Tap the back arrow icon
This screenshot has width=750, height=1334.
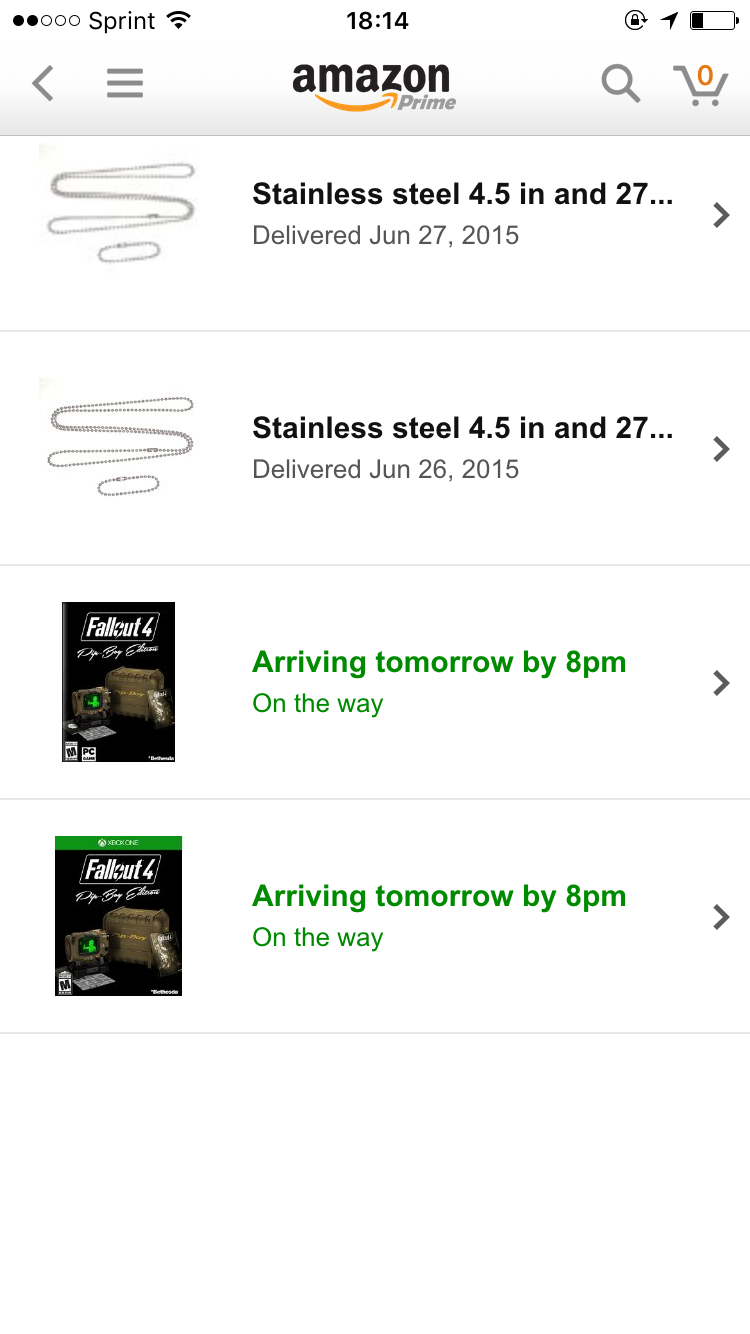click(x=43, y=84)
